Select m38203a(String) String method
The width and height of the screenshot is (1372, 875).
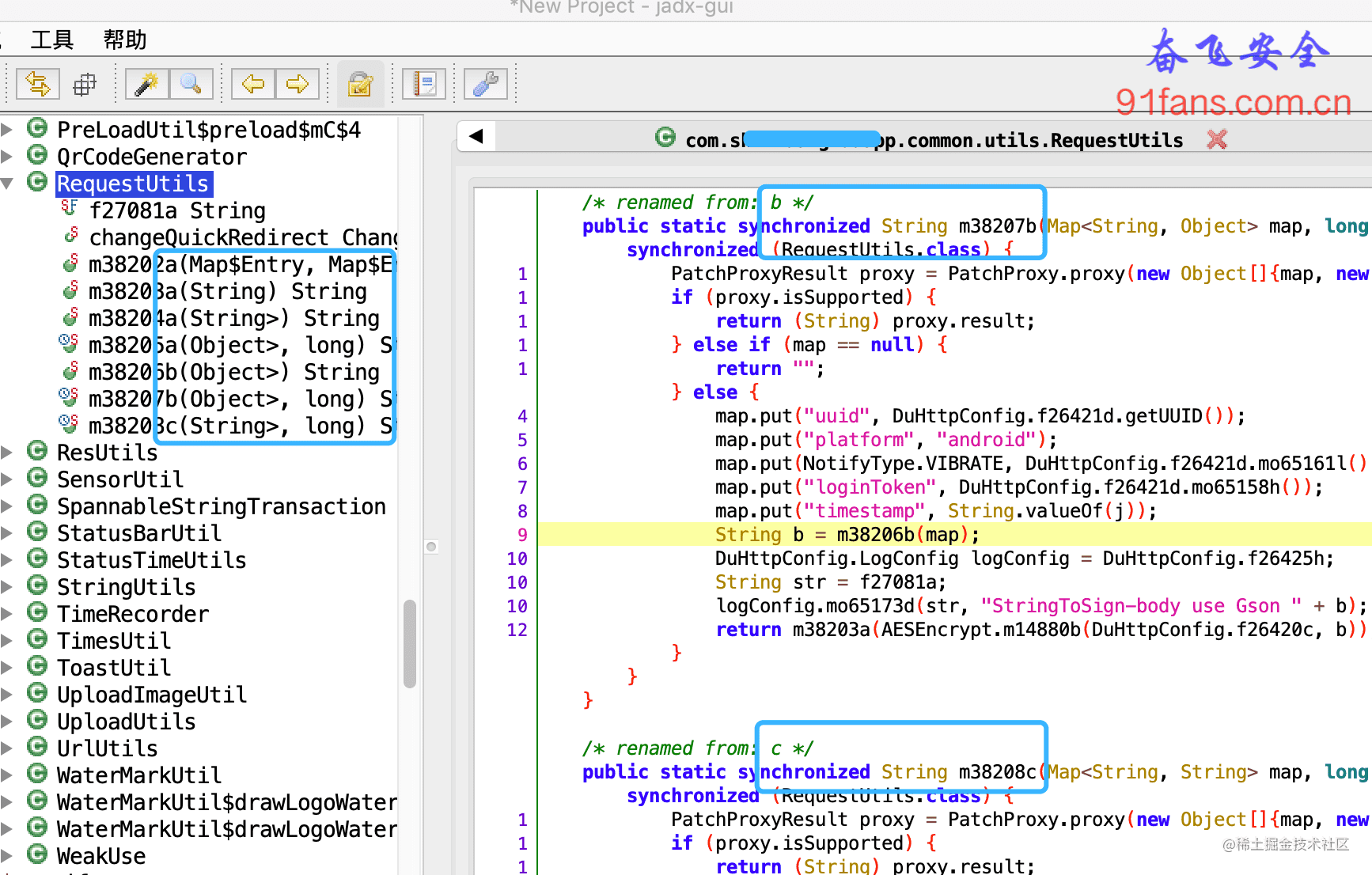pos(228,291)
